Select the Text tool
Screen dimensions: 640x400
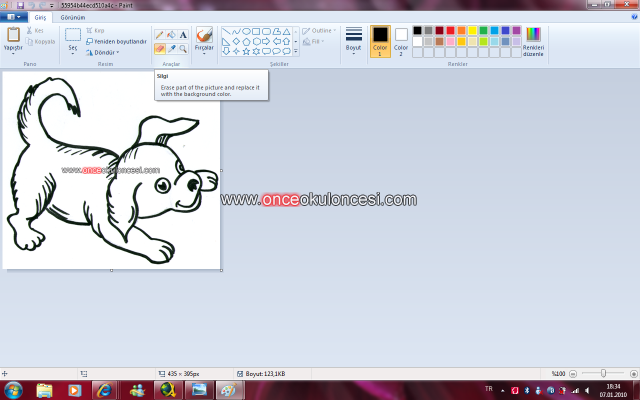tap(183, 34)
